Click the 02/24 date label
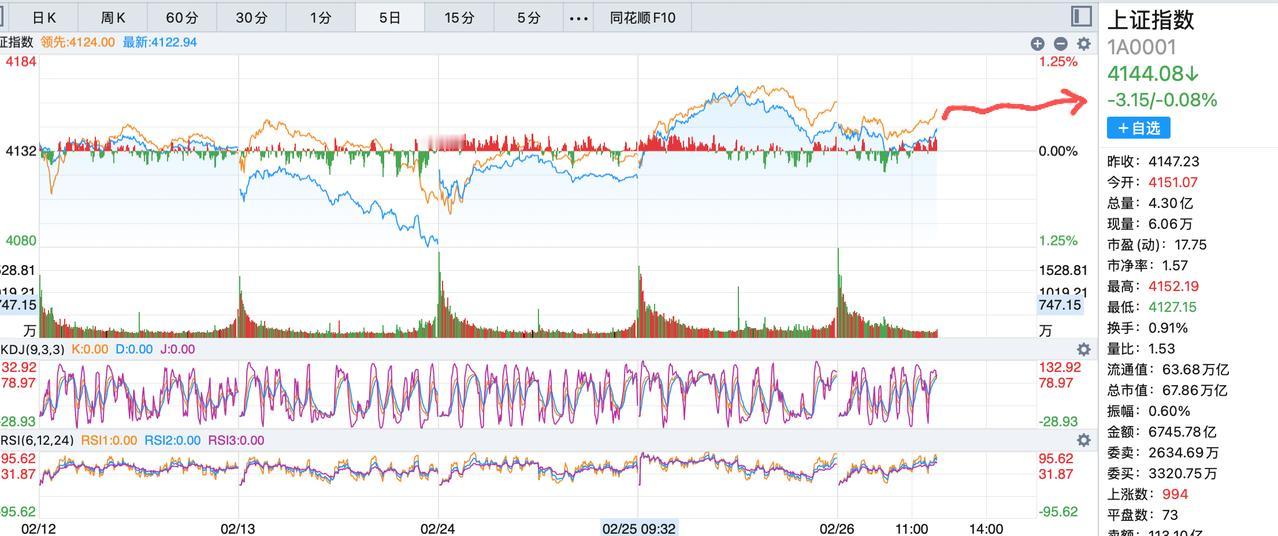The height and width of the screenshot is (536, 1278). pyautogui.click(x=439, y=527)
